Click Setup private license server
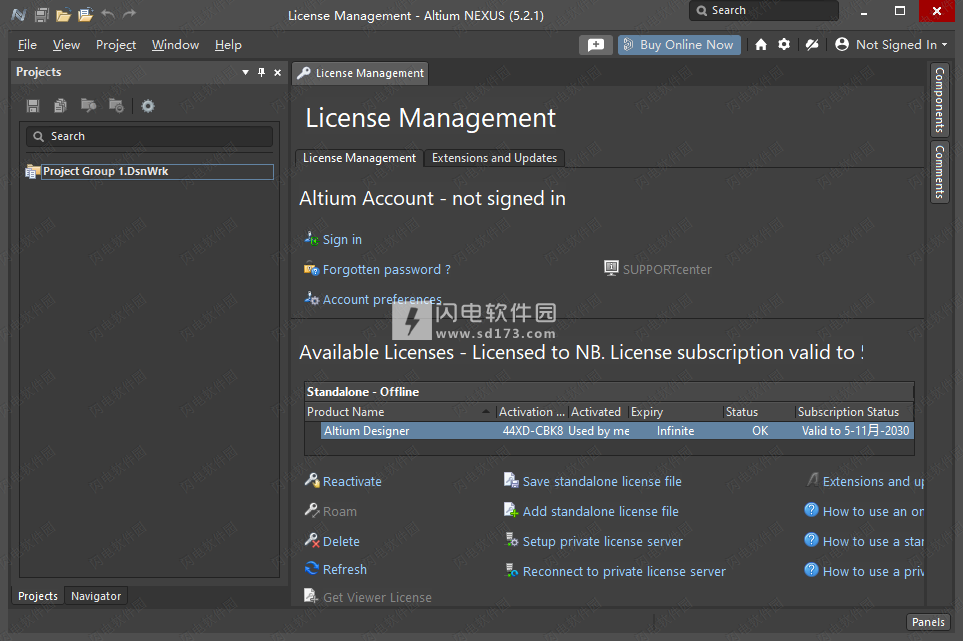The width and height of the screenshot is (963, 641). [x=602, y=542]
